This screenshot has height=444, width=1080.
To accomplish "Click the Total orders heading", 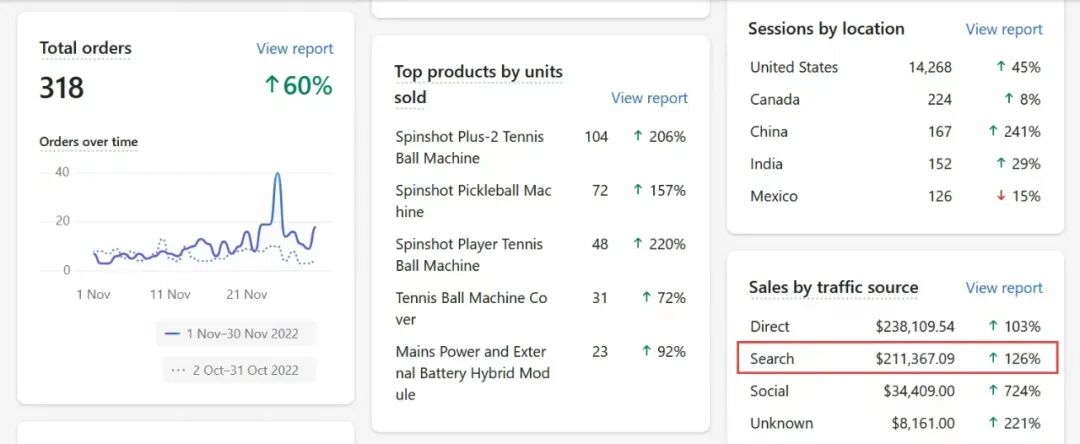I will click(85, 48).
